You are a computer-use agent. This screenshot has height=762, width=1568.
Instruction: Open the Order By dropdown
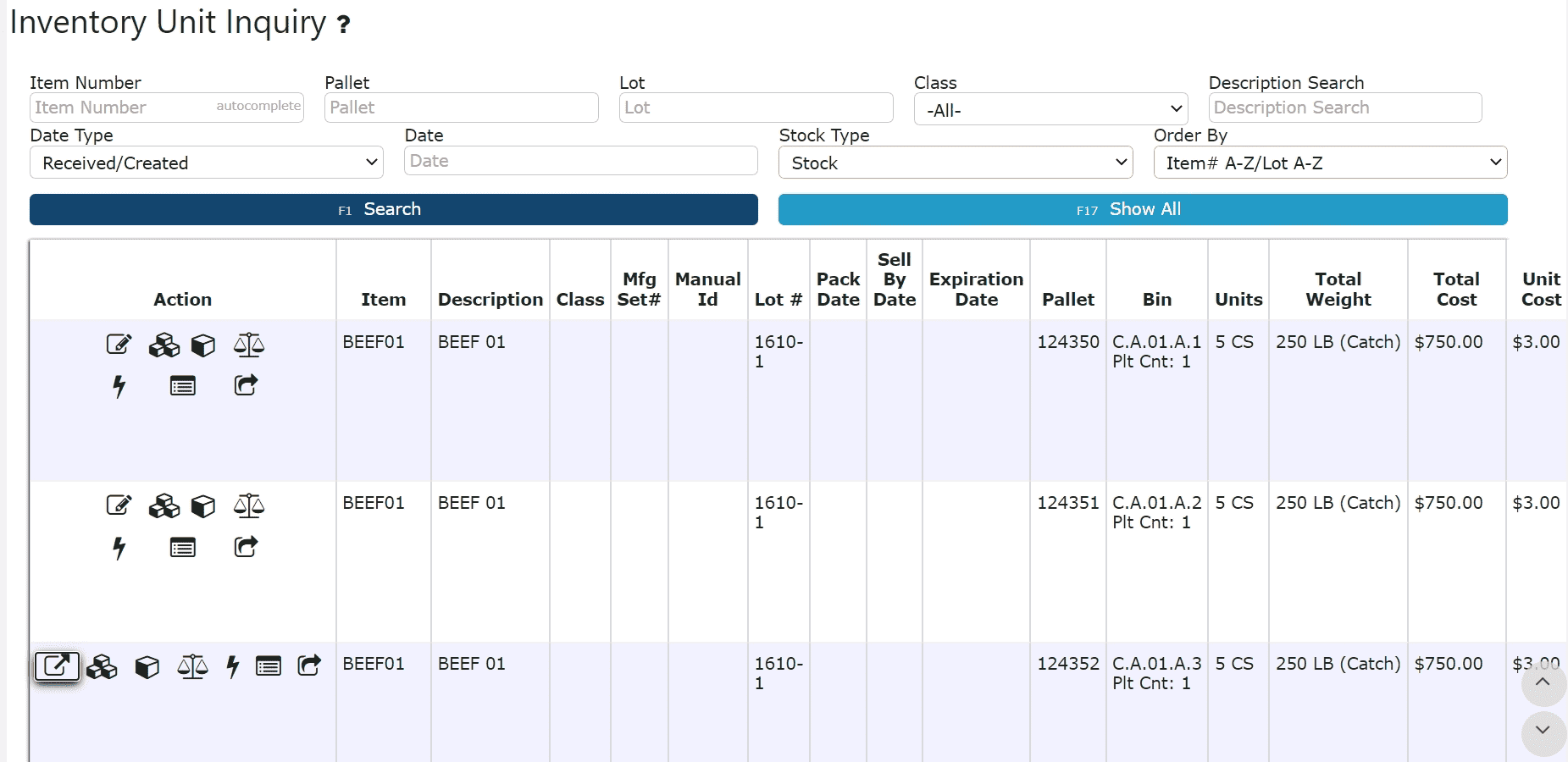point(1330,163)
